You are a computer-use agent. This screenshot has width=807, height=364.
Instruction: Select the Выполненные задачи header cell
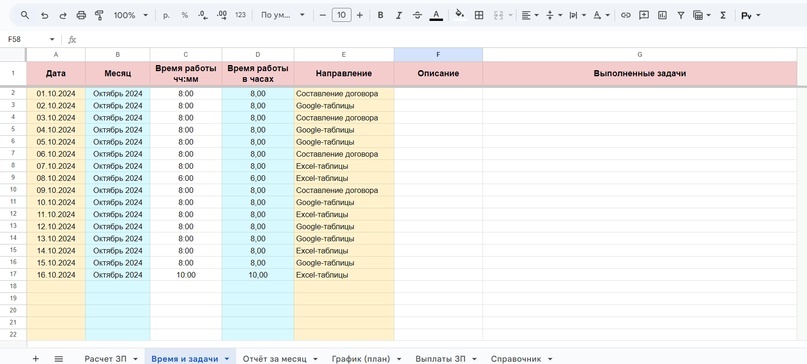[640, 74]
